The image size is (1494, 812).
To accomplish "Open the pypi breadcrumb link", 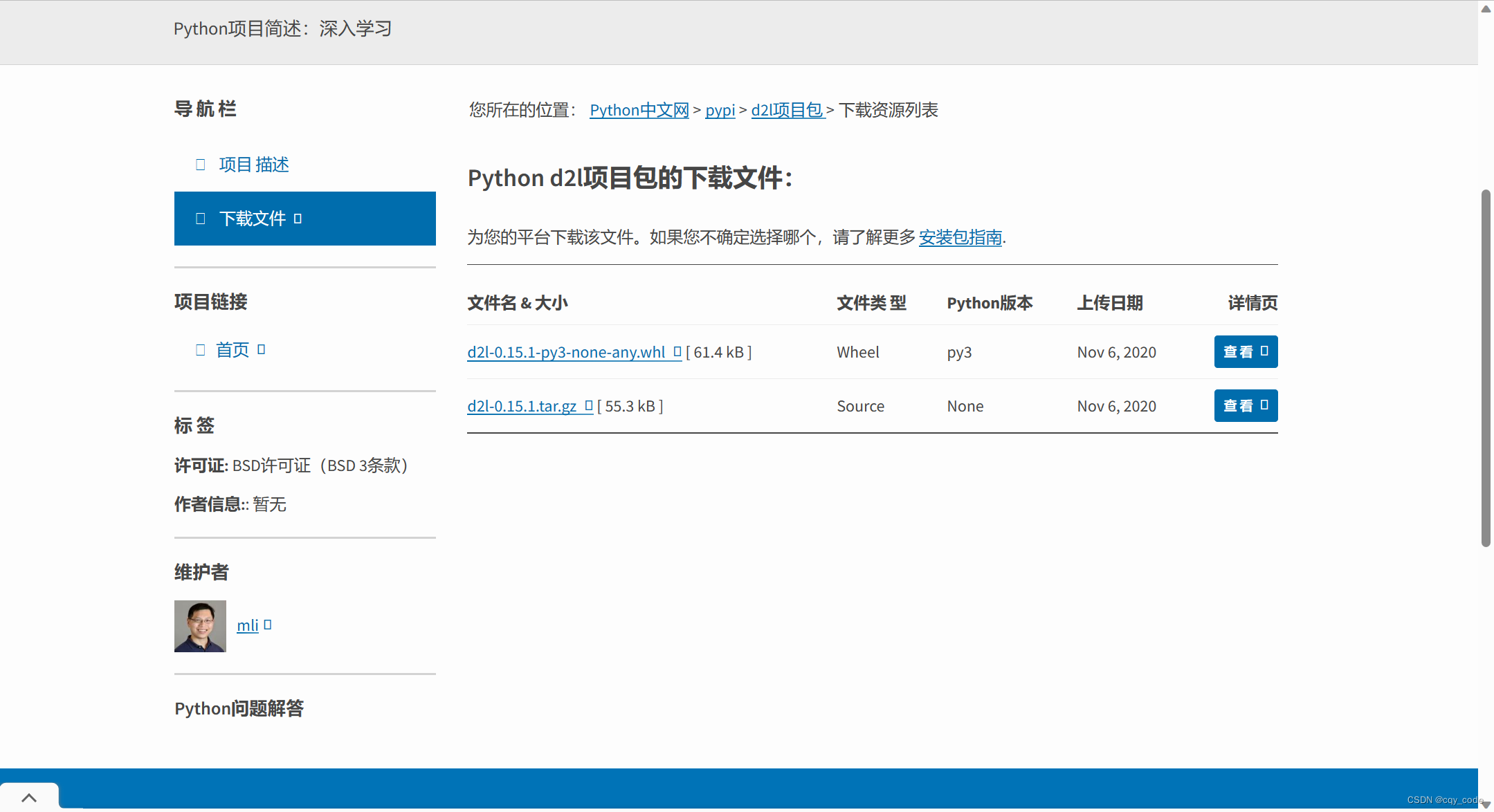I will pos(720,110).
